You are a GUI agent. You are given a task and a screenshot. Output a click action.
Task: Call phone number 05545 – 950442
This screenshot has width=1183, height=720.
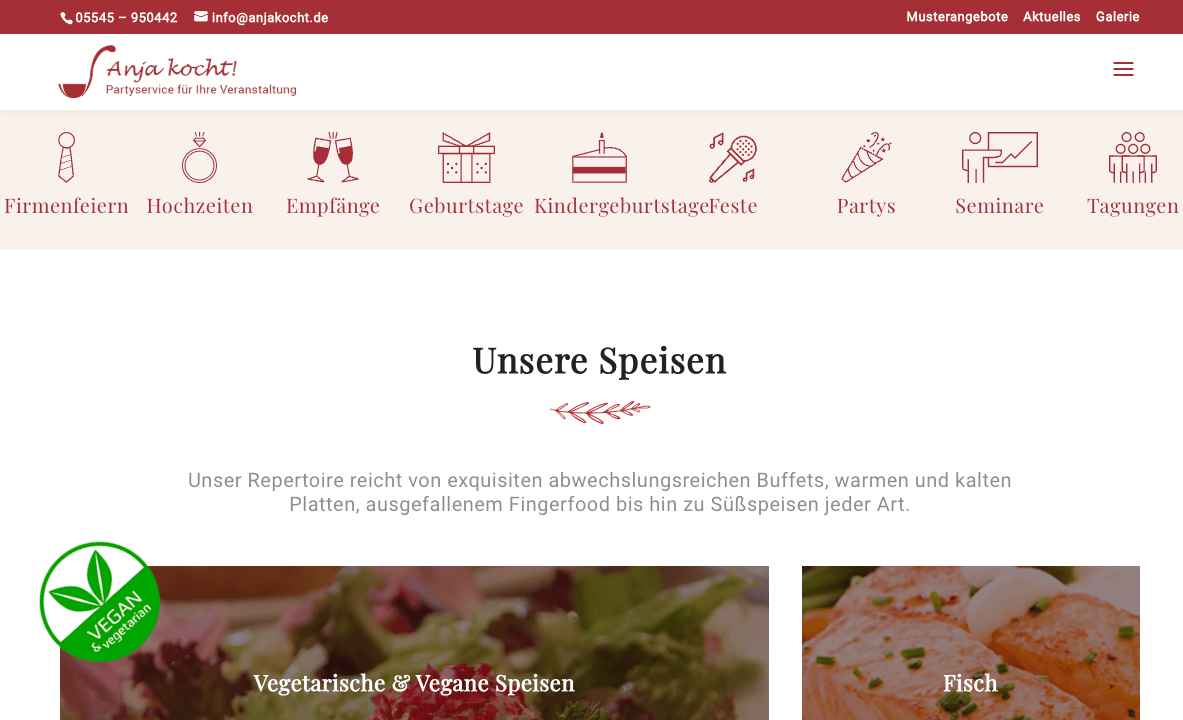tap(119, 17)
